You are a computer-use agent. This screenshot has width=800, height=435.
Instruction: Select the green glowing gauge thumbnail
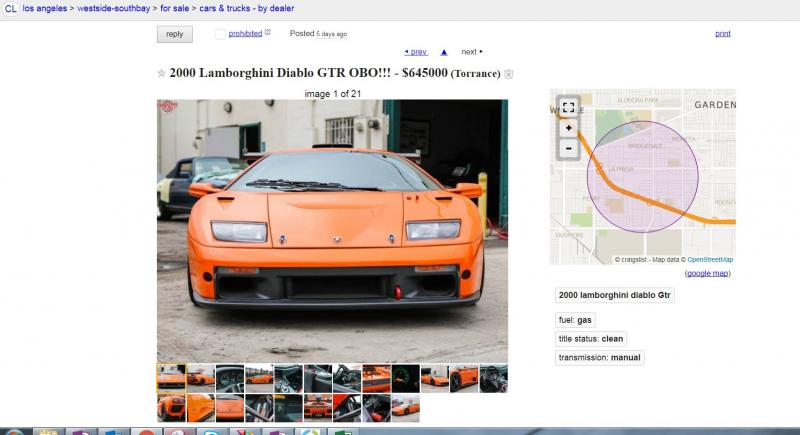tap(406, 378)
